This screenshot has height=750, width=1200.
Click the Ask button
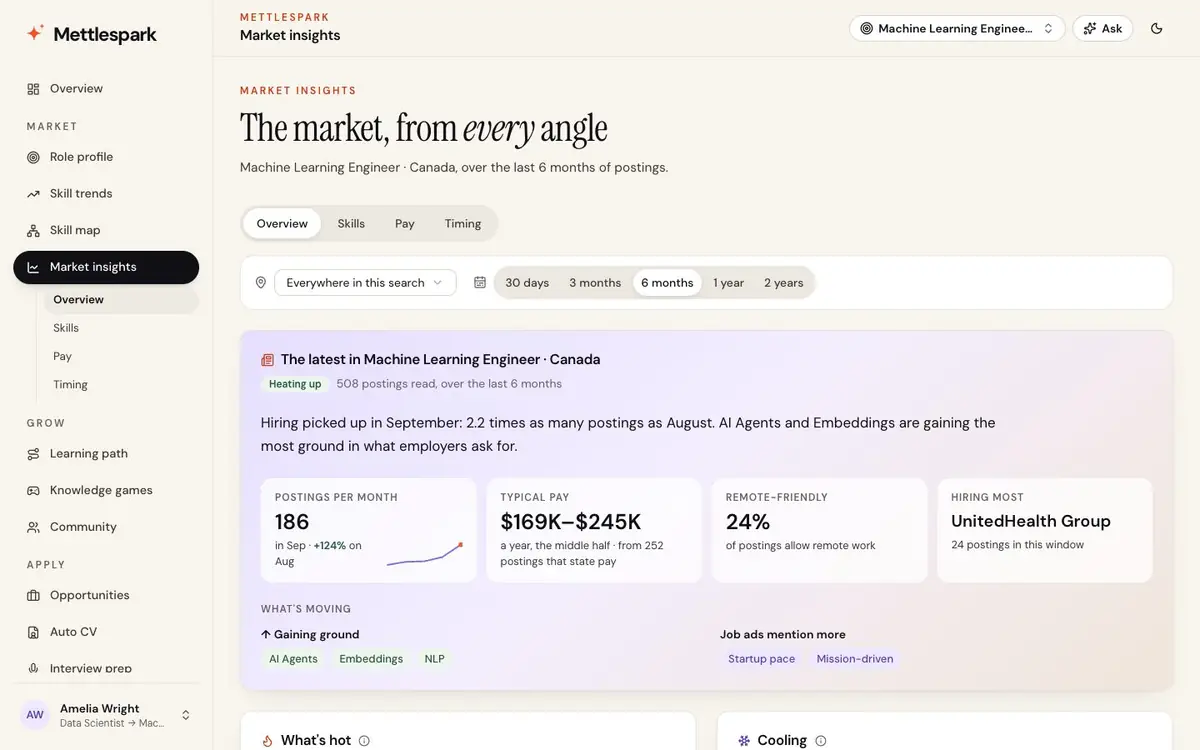coord(1102,29)
